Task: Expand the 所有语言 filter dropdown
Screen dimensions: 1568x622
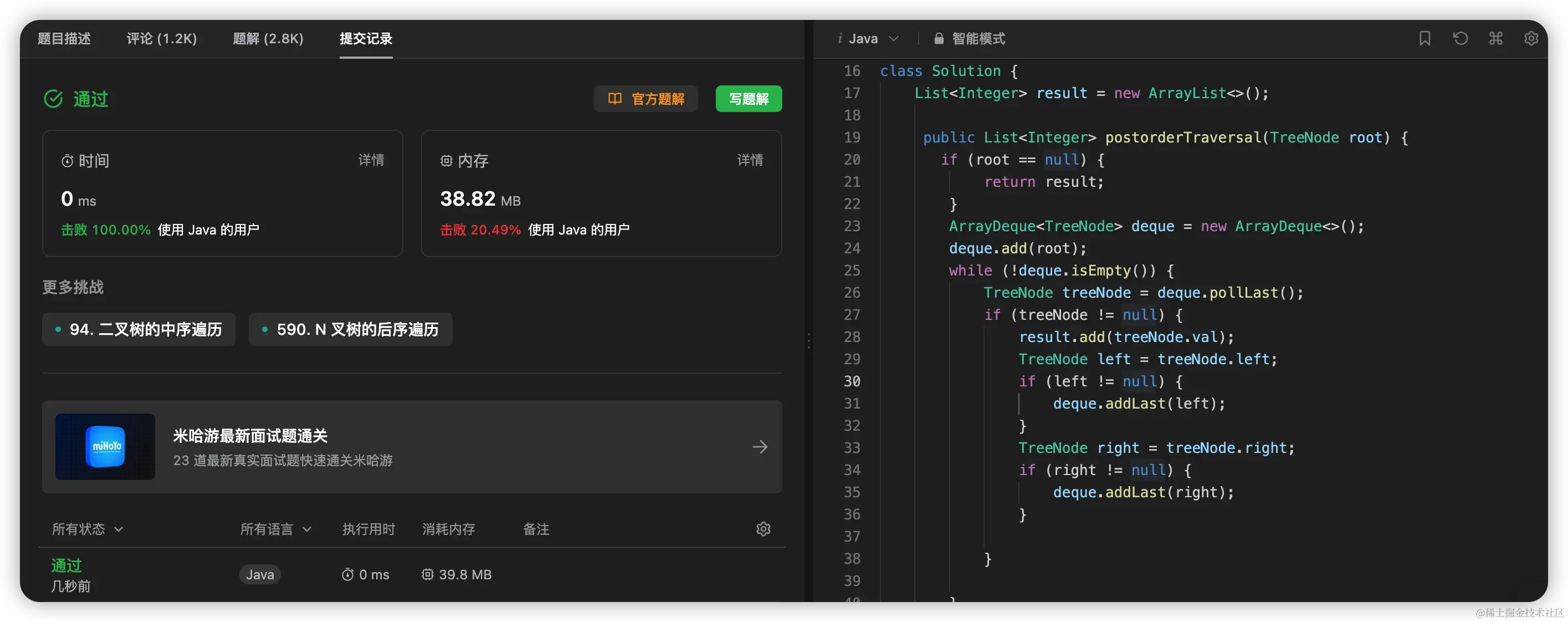Action: [x=276, y=529]
